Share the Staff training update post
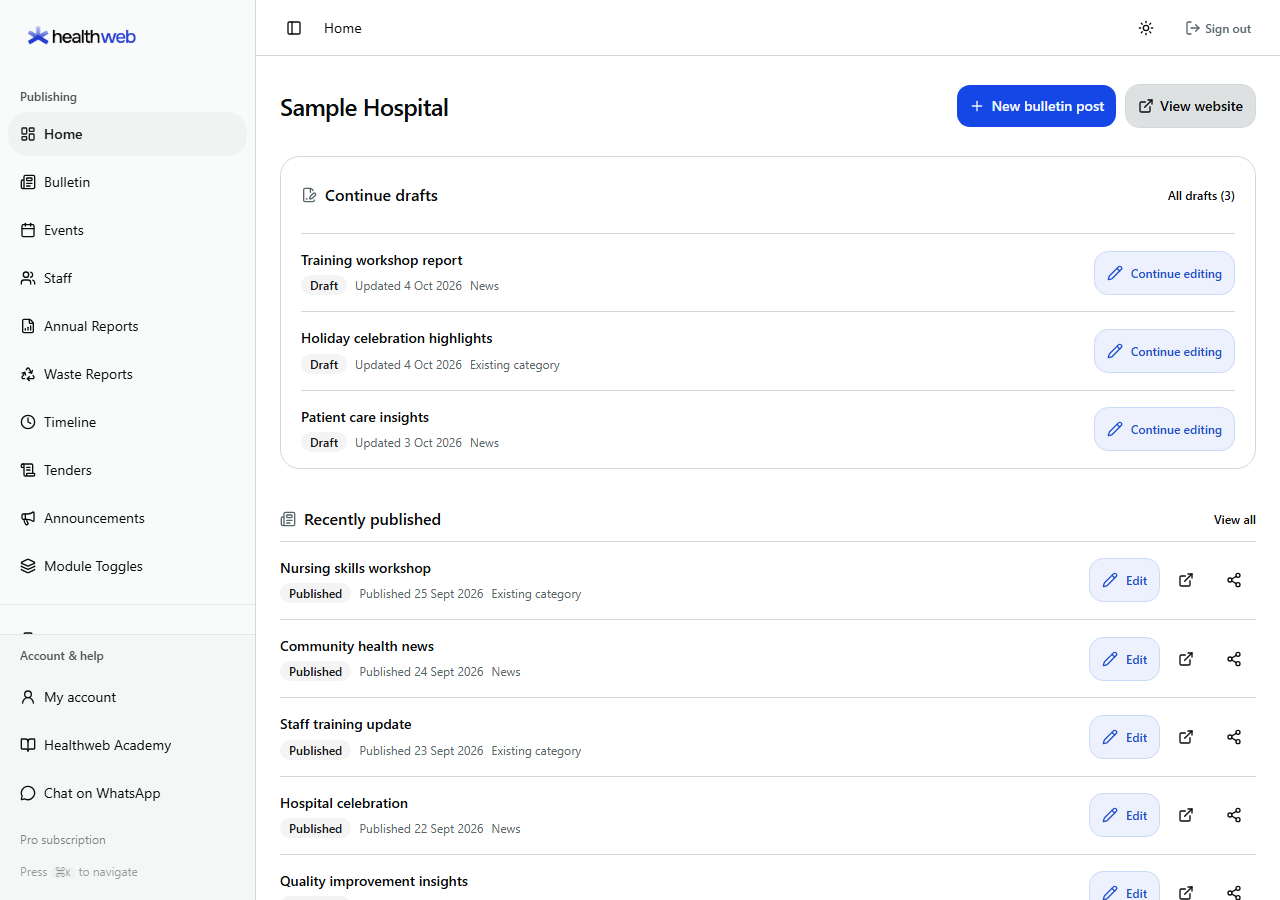Viewport: 1280px width, 900px height. (x=1234, y=737)
